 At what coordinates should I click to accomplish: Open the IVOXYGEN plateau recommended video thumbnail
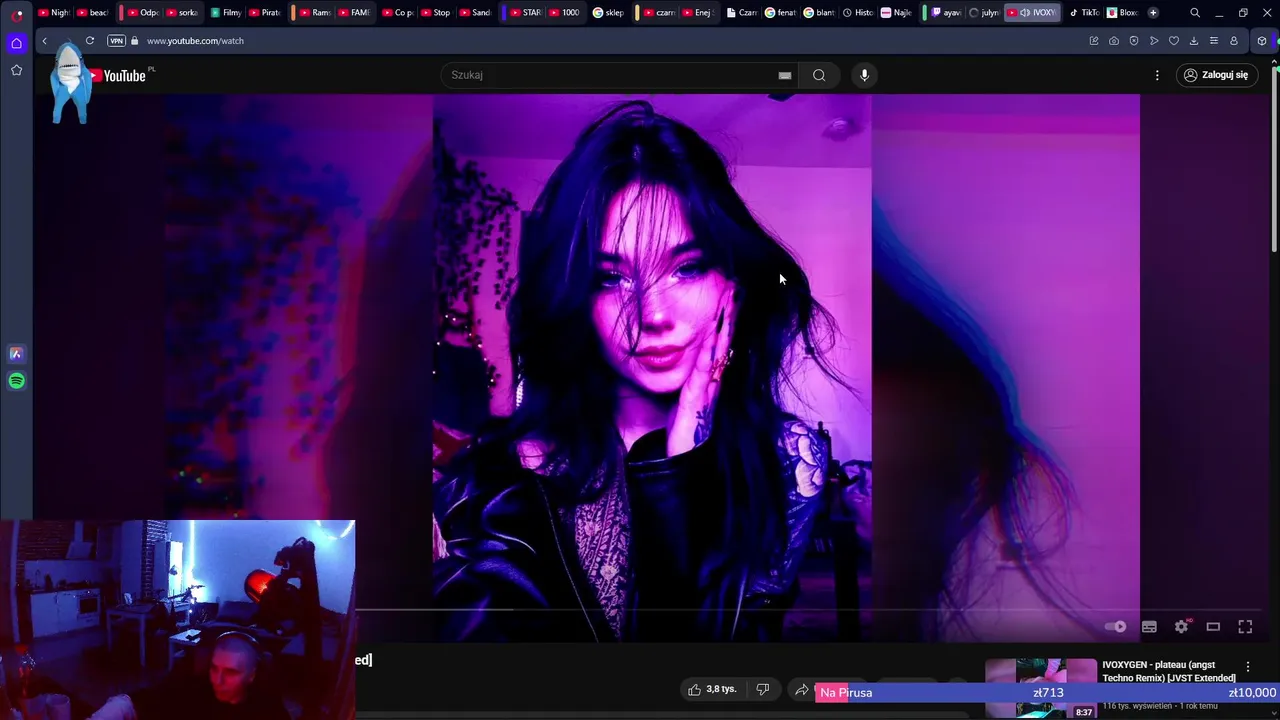1041,689
